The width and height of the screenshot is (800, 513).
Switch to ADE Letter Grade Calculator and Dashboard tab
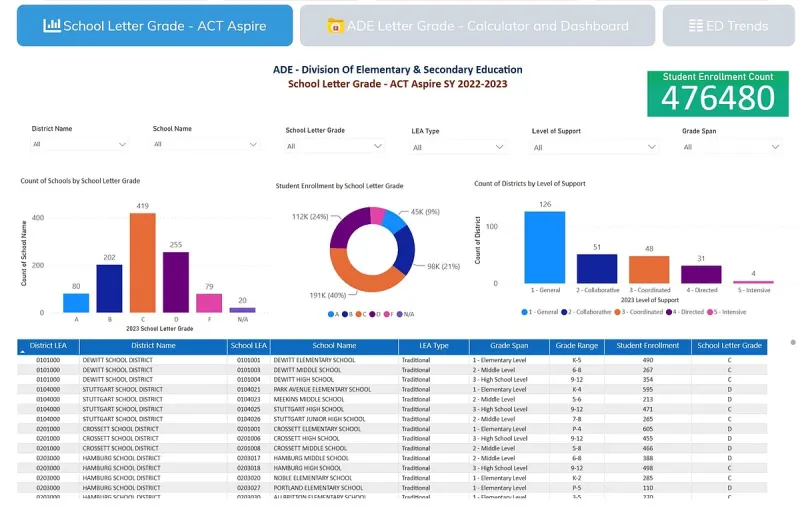477,26
